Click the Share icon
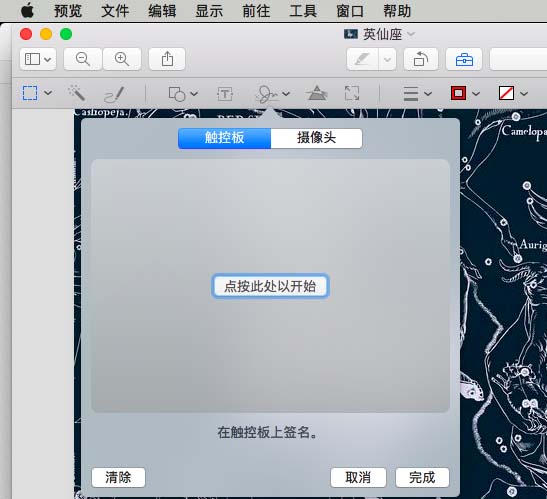The height and width of the screenshot is (499, 547). 167,59
